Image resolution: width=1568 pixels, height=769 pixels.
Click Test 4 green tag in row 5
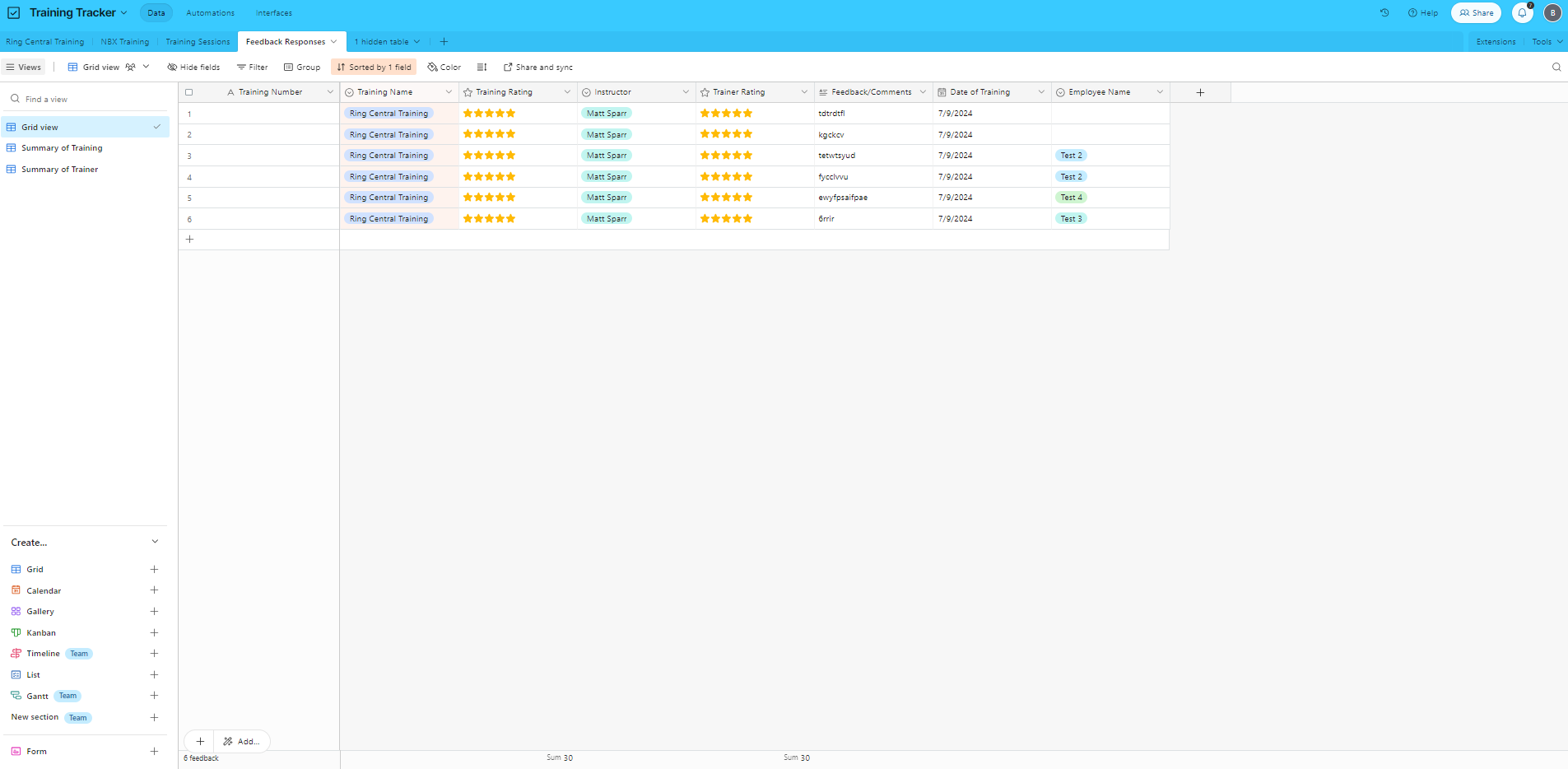tap(1071, 198)
